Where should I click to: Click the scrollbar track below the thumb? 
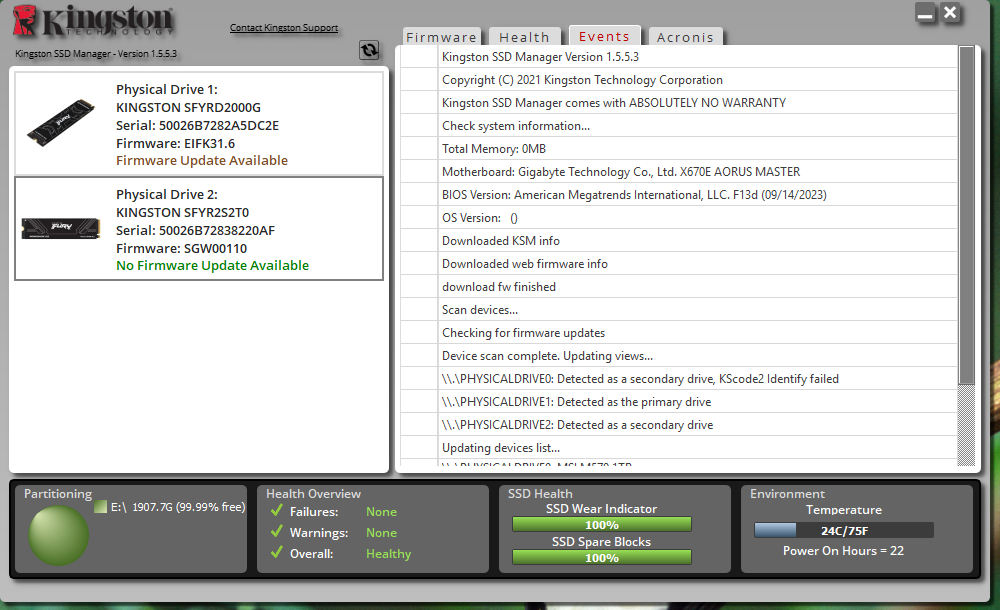(966, 426)
